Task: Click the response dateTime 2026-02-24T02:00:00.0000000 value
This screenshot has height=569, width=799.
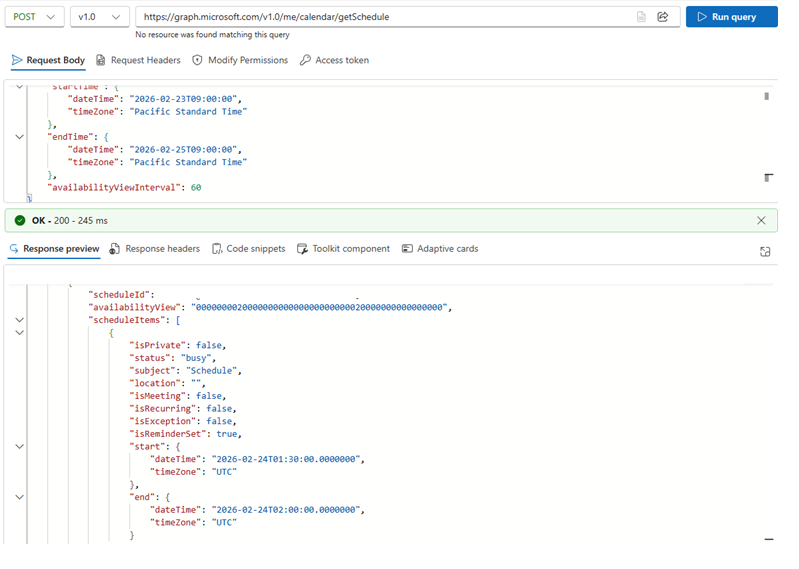Action: click(x=286, y=509)
